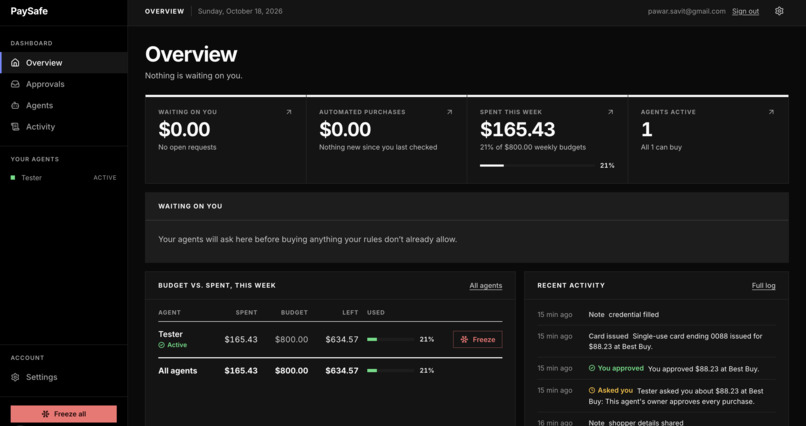806x426 pixels.
Task: Freeze the Tester agent
Action: pyautogui.click(x=478, y=339)
